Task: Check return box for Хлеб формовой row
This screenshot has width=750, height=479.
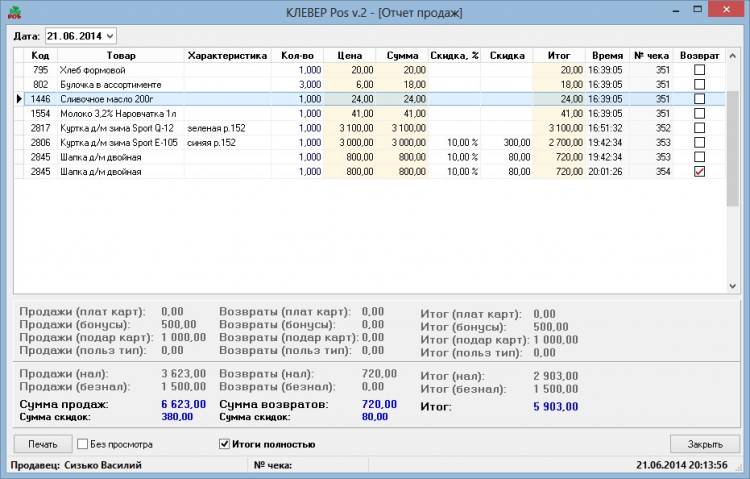Action: (x=699, y=70)
